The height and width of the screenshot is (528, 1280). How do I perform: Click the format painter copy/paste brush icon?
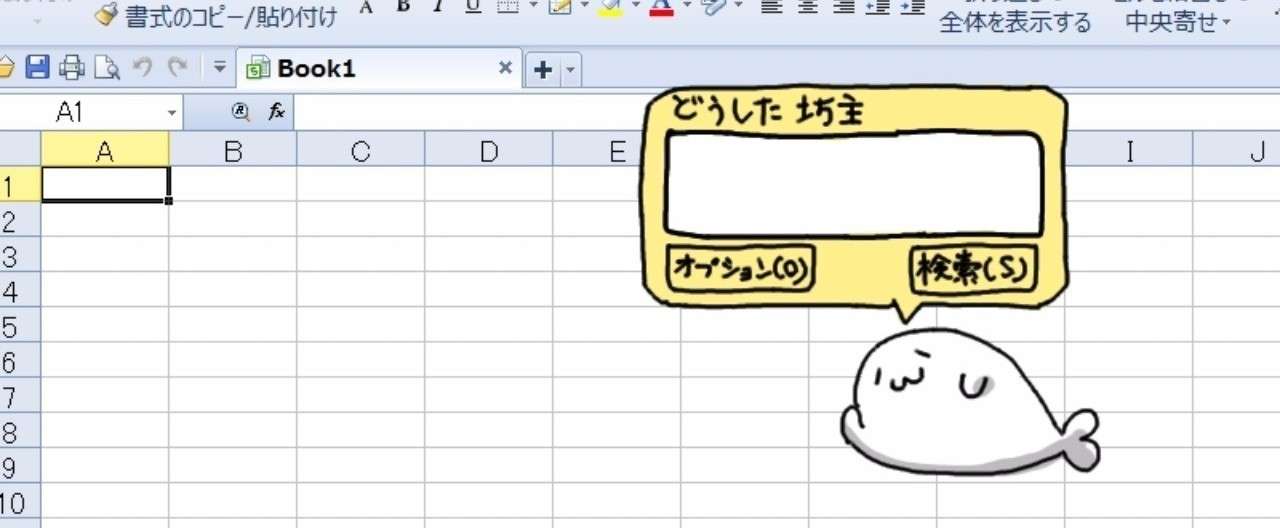click(106, 15)
